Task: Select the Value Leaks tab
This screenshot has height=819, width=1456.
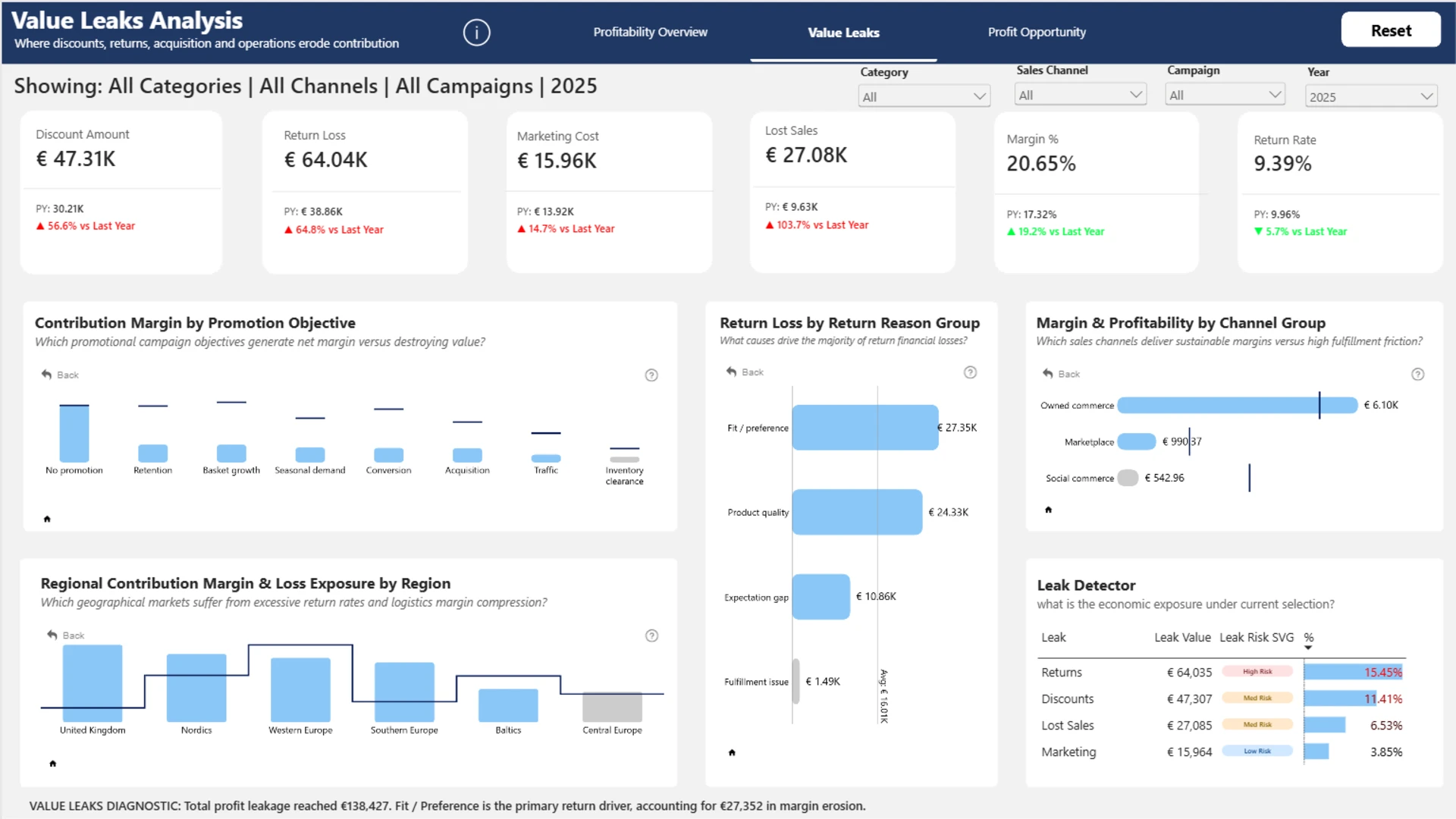Action: point(843,33)
